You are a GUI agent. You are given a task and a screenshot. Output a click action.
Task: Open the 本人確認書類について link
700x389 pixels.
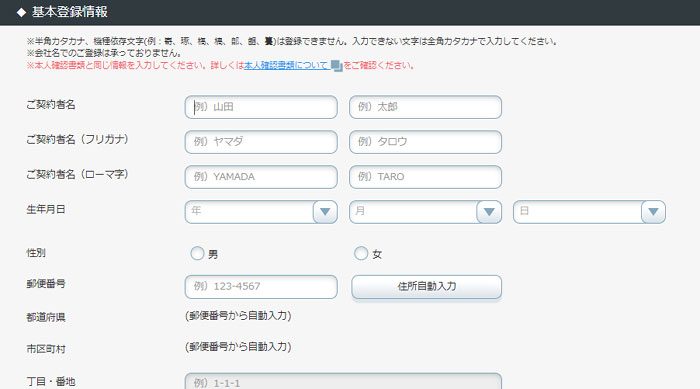[x=287, y=66]
